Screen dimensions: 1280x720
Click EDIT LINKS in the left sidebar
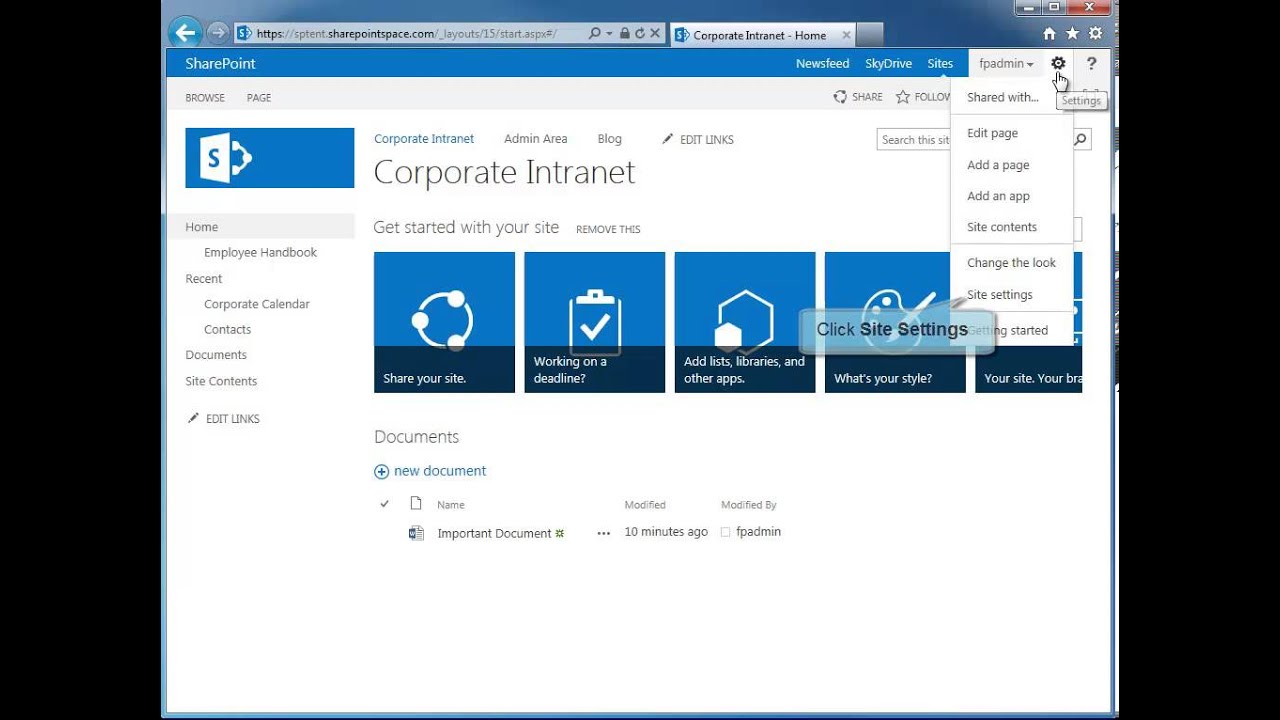pyautogui.click(x=224, y=418)
